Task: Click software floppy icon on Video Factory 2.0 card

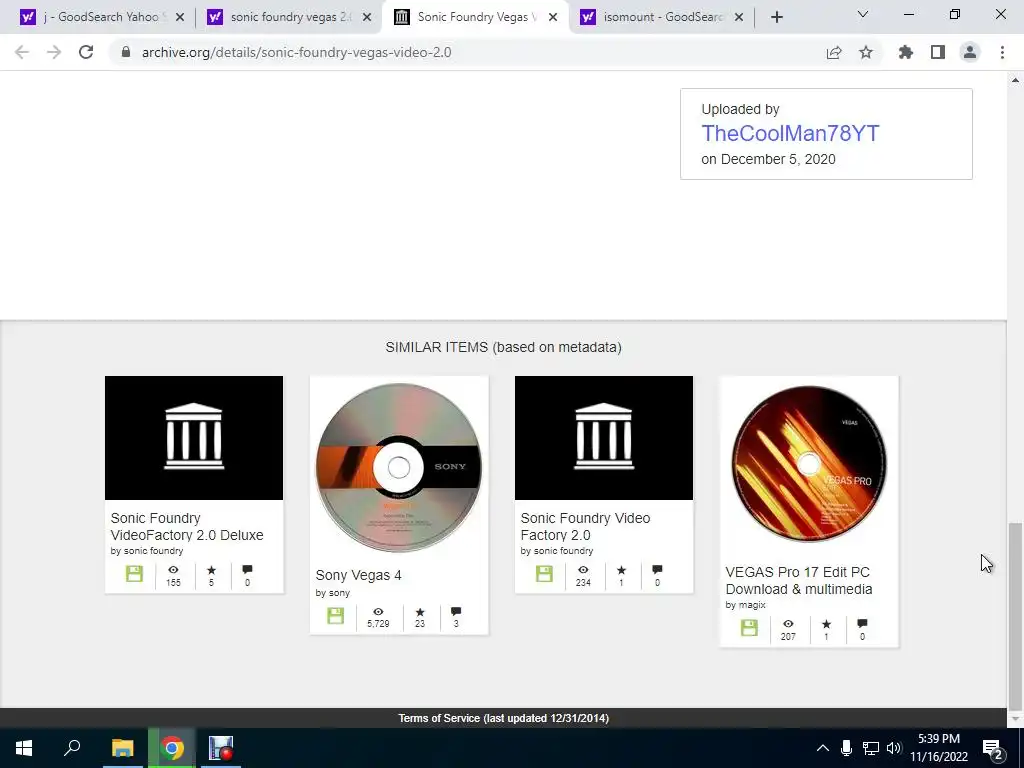Action: click(x=544, y=574)
